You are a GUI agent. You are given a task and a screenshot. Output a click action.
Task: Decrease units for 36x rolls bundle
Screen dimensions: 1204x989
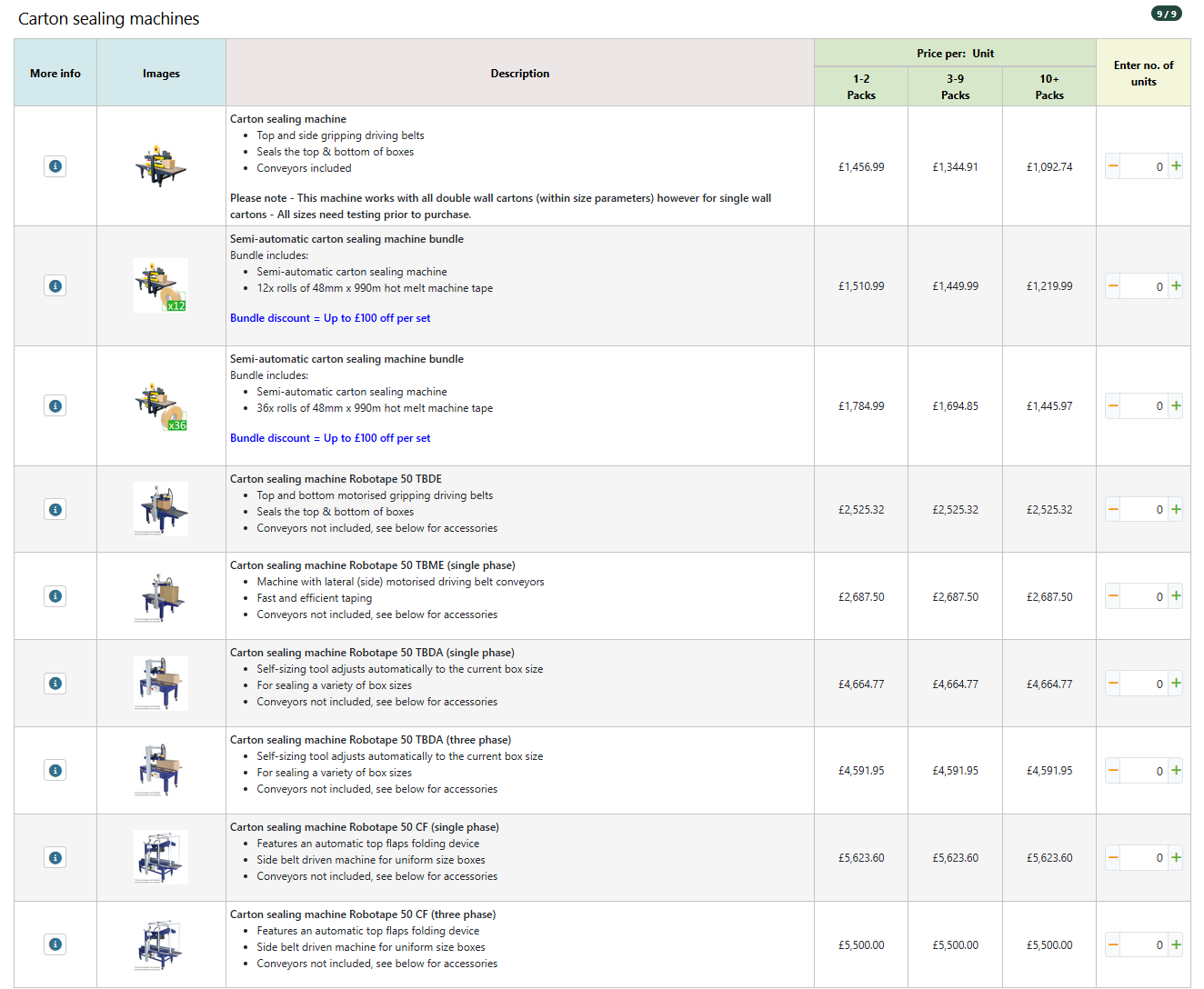pos(1113,406)
